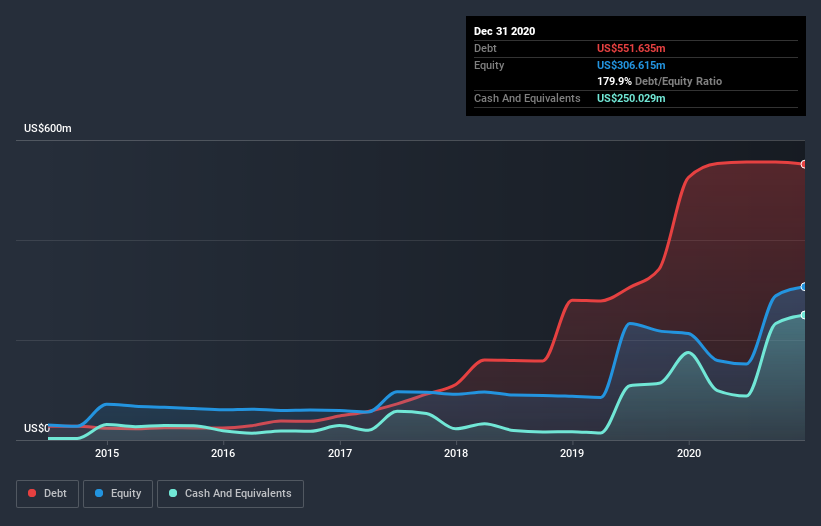Click the 179.9% Debt/Equity Ratio text

(x=659, y=82)
